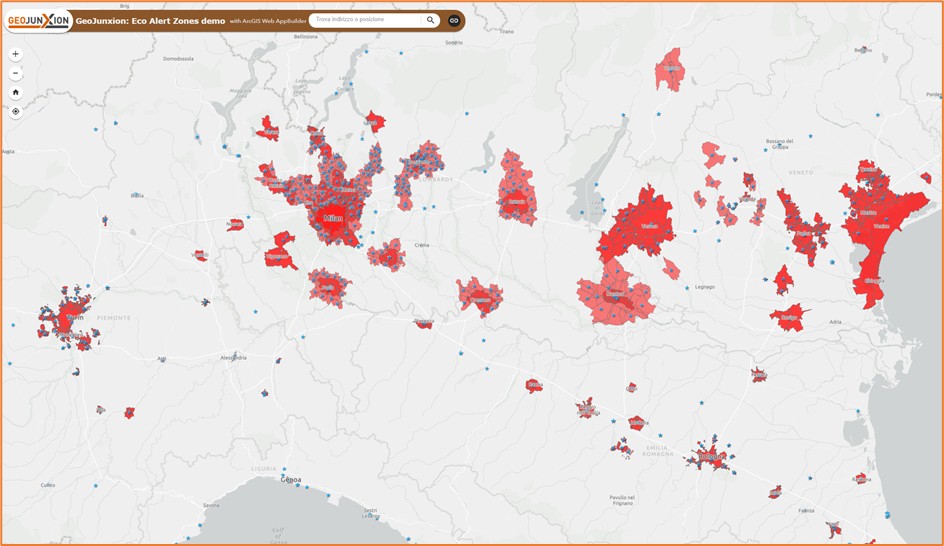Zoom in on the map

(x=15, y=54)
